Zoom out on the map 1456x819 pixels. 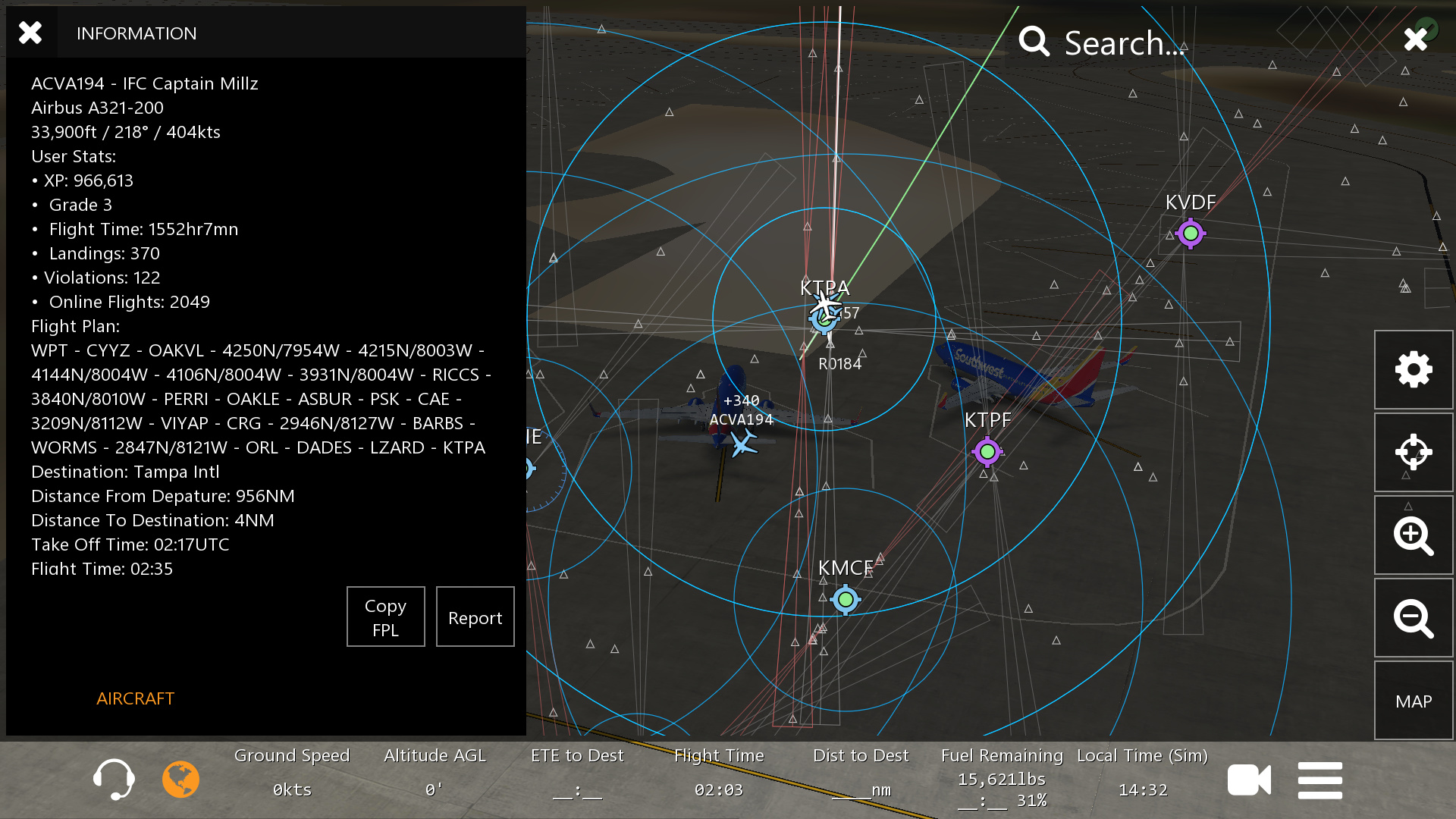(x=1414, y=619)
